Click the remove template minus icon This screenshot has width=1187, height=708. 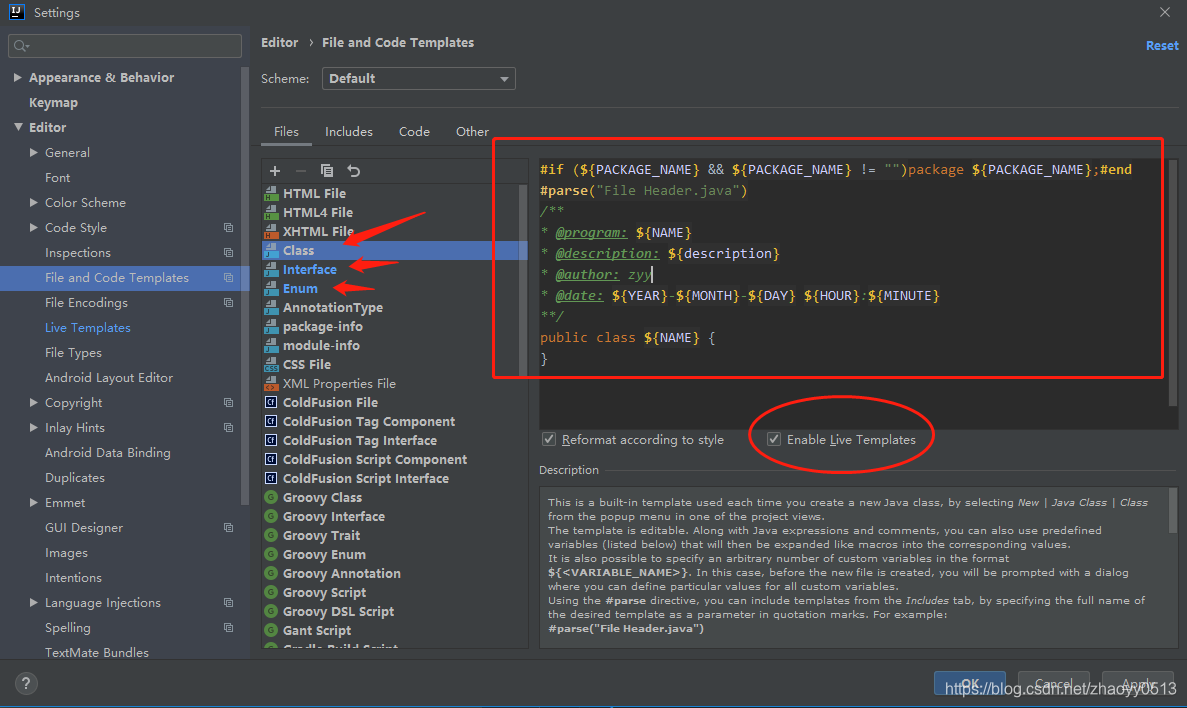click(x=301, y=170)
